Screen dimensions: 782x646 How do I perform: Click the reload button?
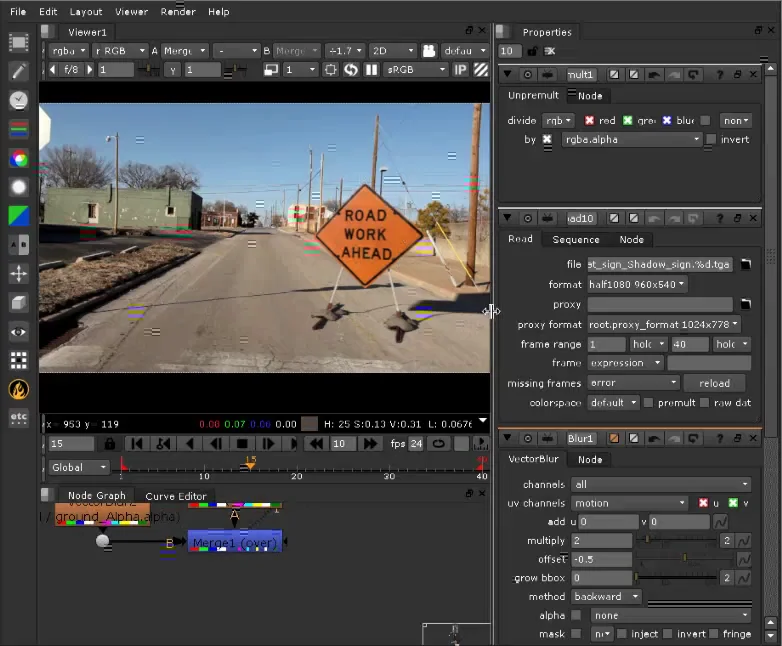pos(714,383)
